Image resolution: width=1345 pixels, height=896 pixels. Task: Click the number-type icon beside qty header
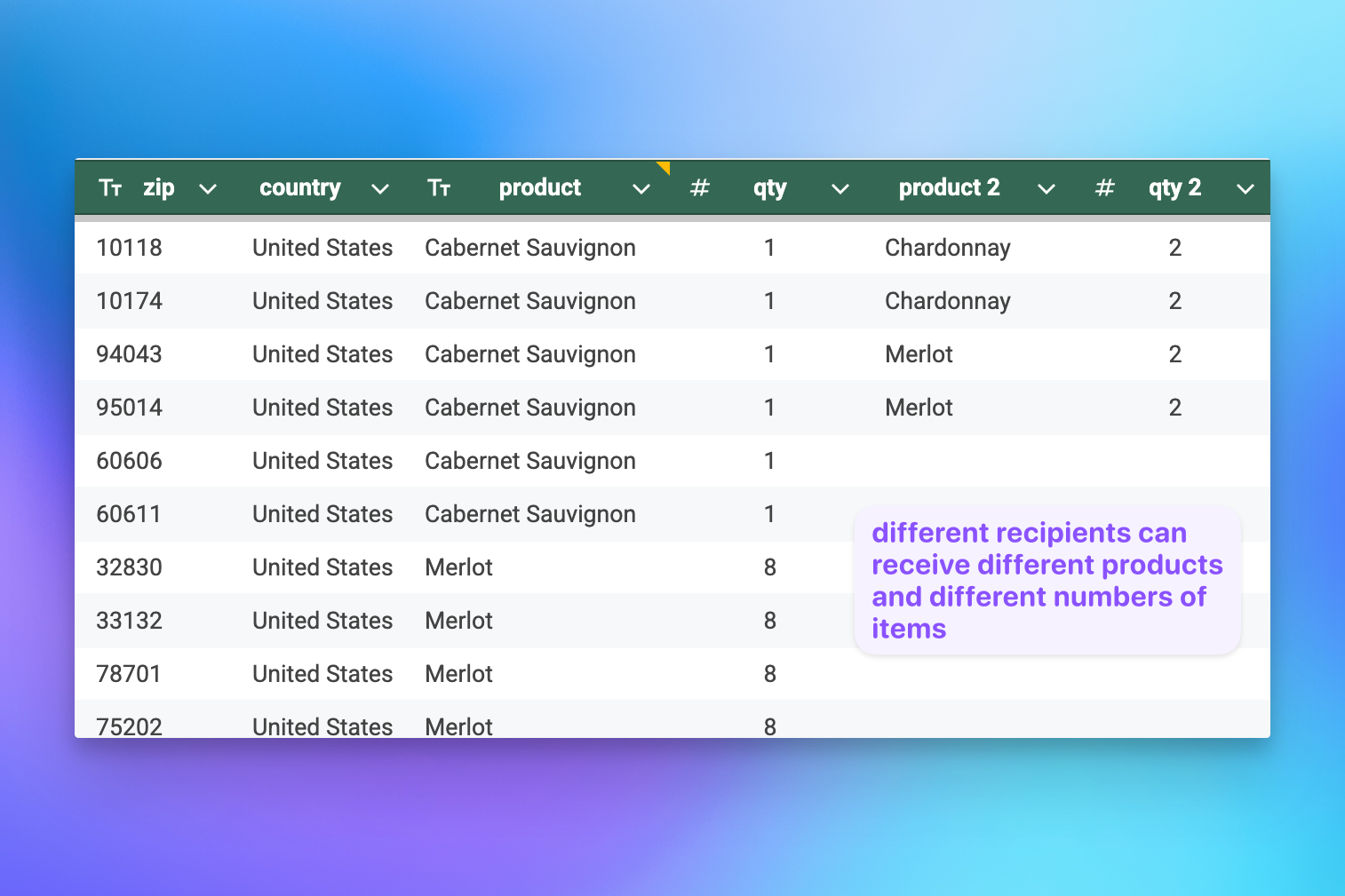pyautogui.click(x=700, y=187)
